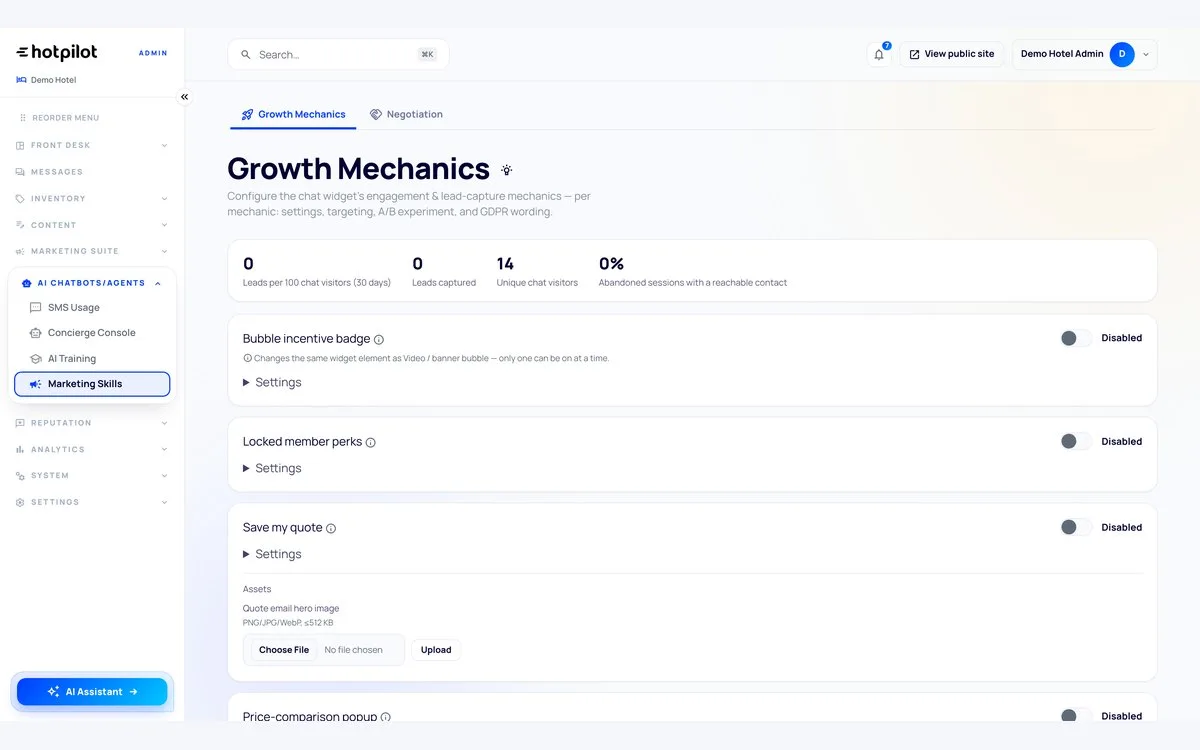Expand the Analytics menu section
The width and height of the screenshot is (1200, 750).
point(92,450)
